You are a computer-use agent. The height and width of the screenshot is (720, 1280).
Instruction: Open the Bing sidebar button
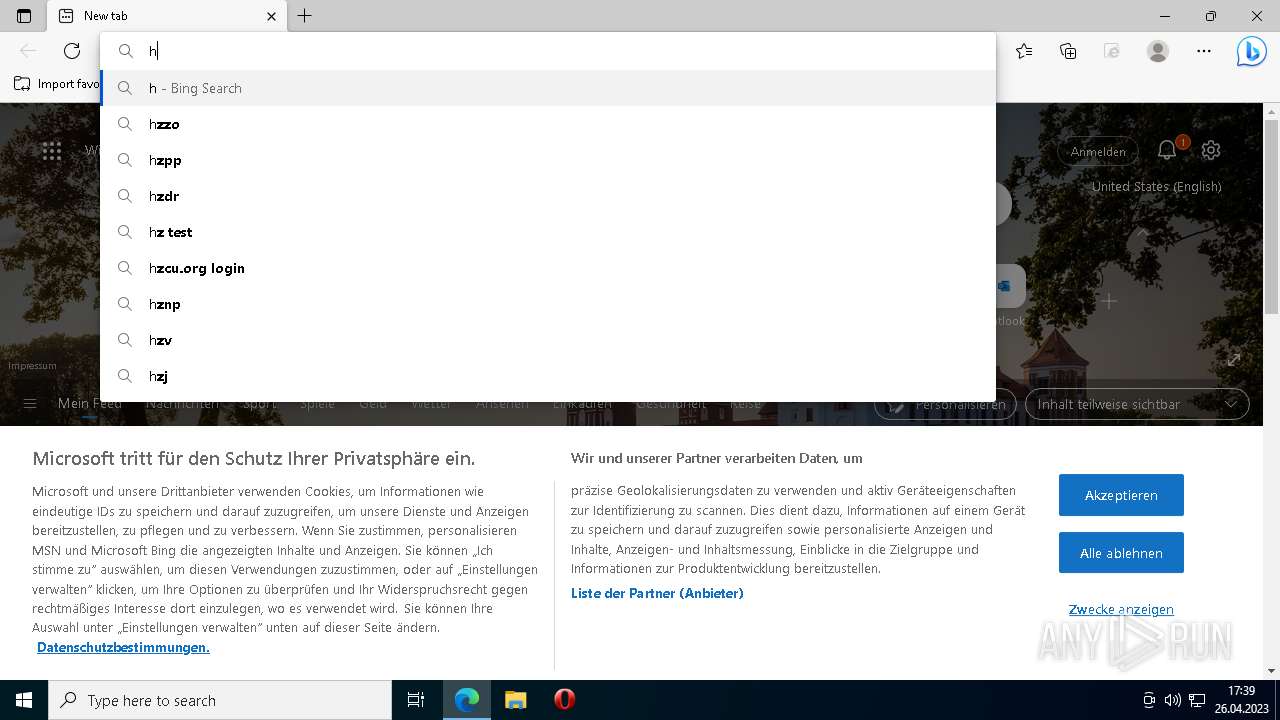click(1251, 51)
